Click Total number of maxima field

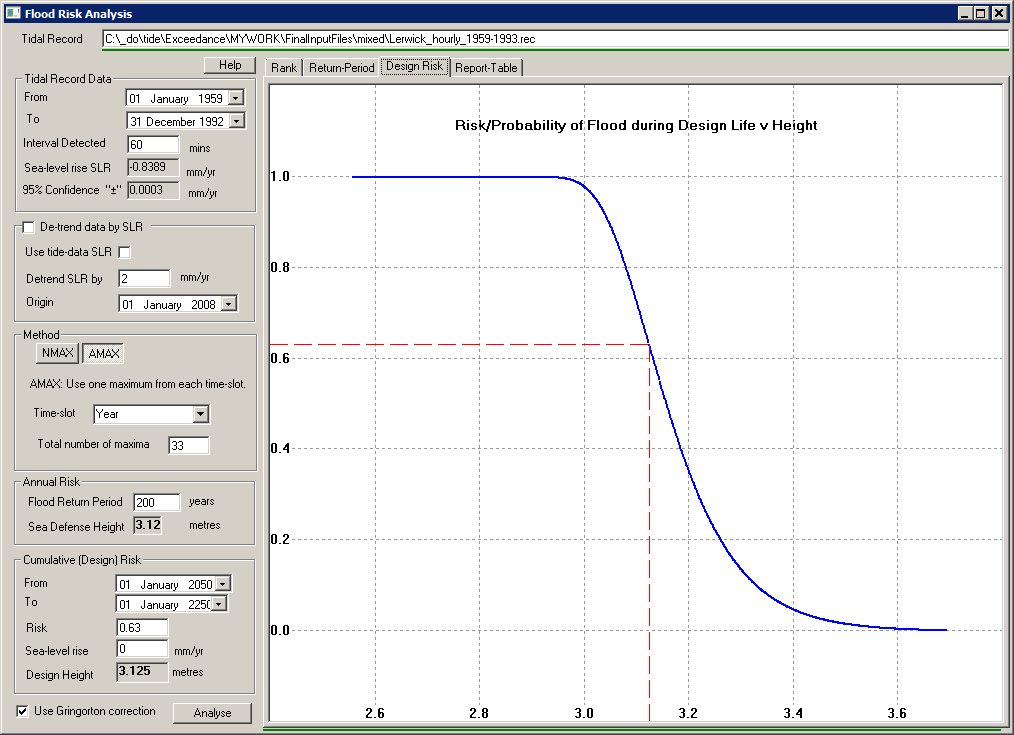pyautogui.click(x=189, y=445)
